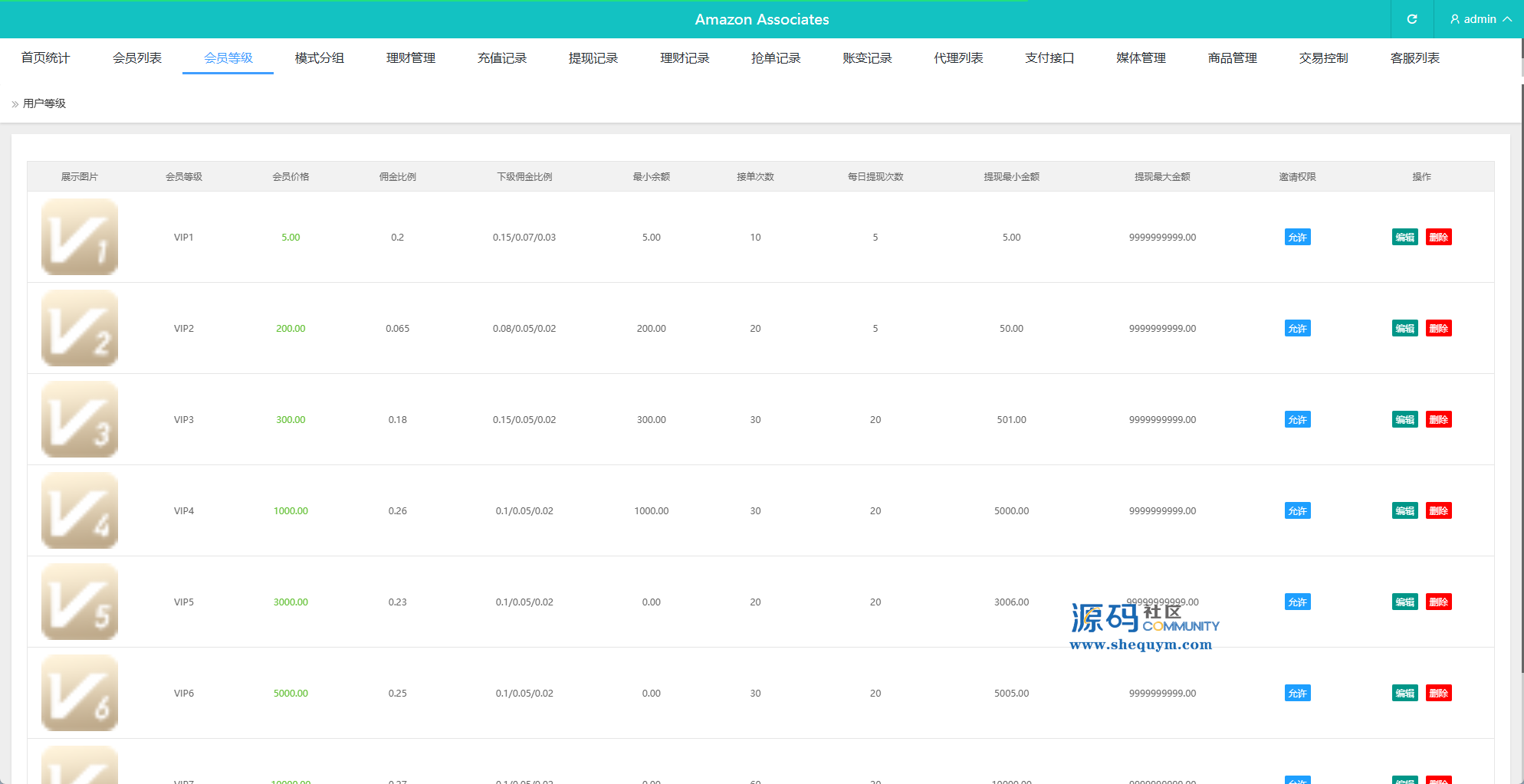The width and height of the screenshot is (1524, 784).
Task: Open 商品管理 tab
Action: click(1232, 58)
